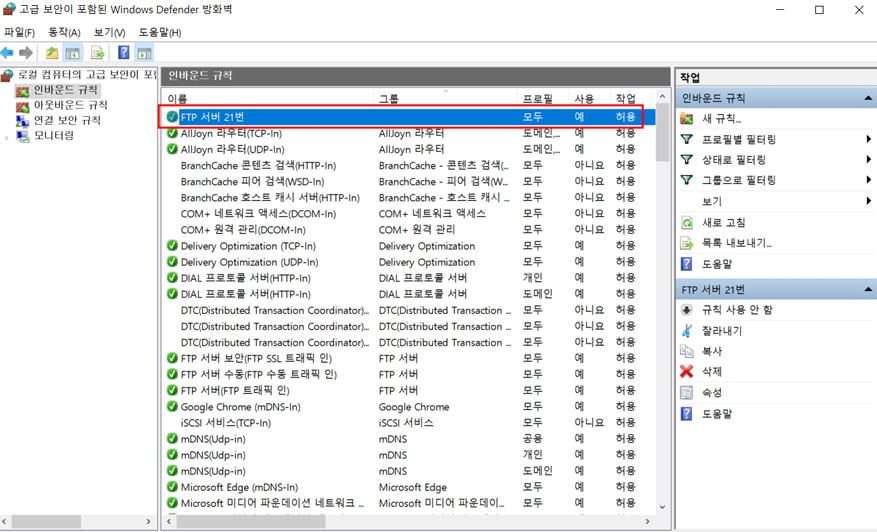The width and height of the screenshot is (877, 532).
Task: Sort by the 그룹 column header
Action: 446,98
